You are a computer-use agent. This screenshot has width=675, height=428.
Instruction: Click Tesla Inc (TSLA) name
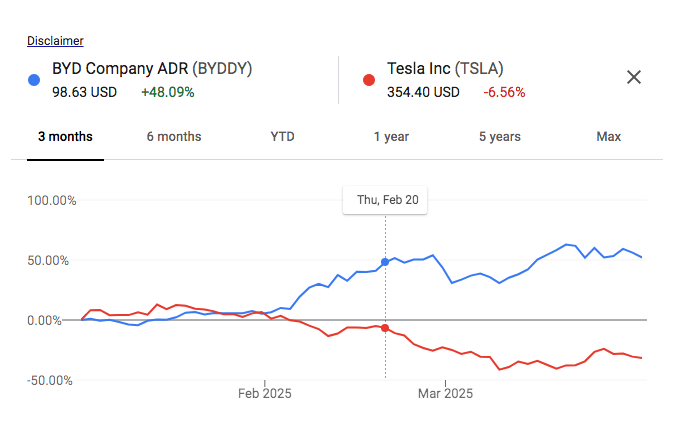click(x=445, y=69)
